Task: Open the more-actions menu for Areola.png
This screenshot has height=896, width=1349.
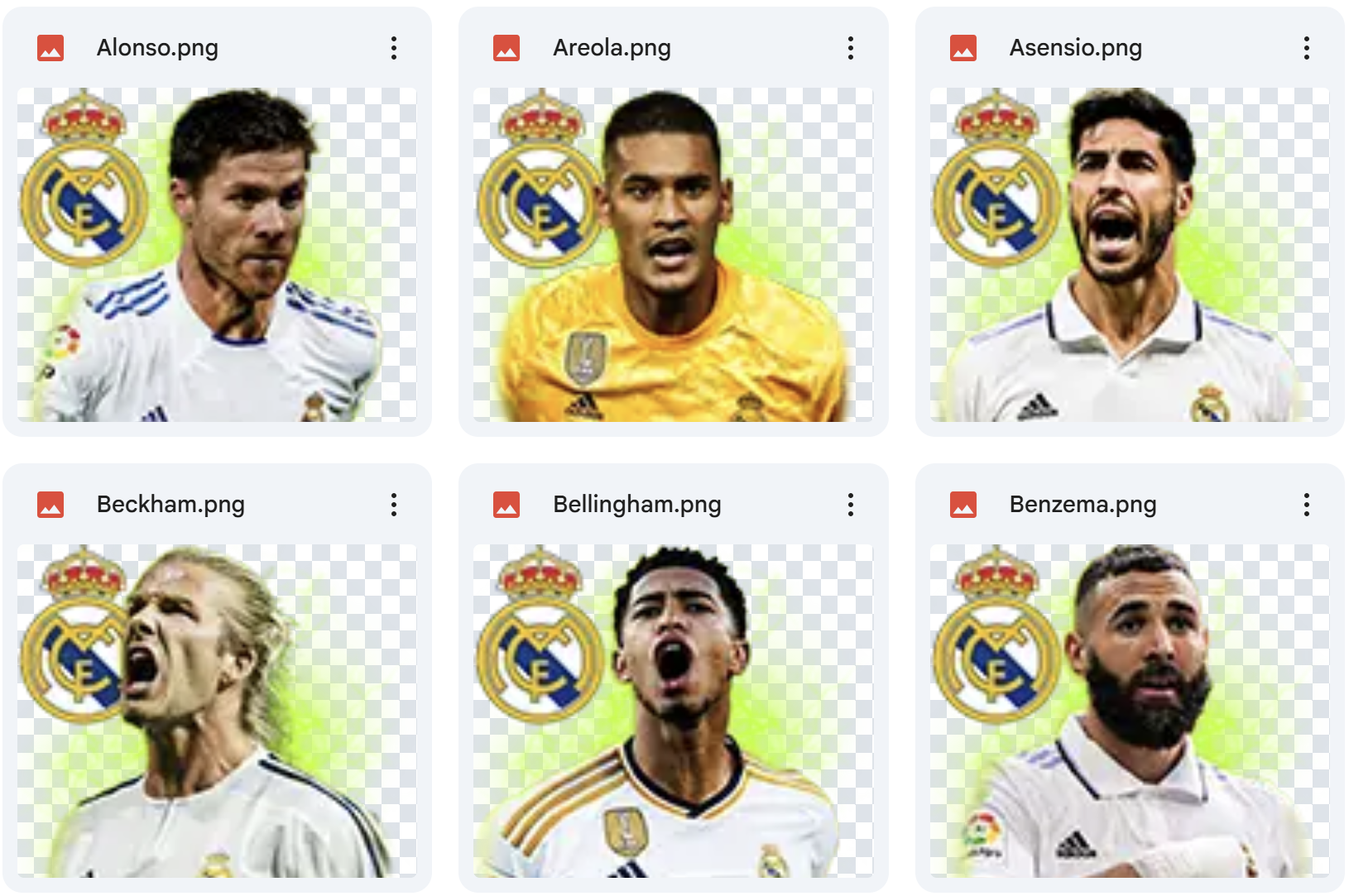Action: (x=850, y=48)
